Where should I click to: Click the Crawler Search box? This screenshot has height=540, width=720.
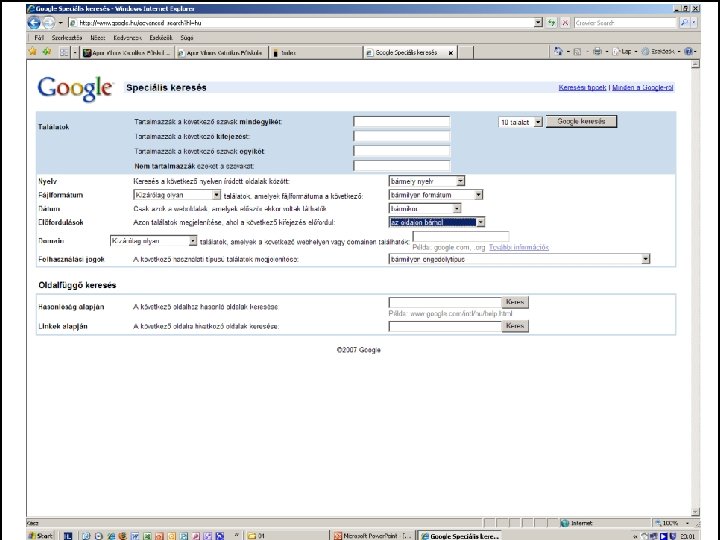(626, 22)
